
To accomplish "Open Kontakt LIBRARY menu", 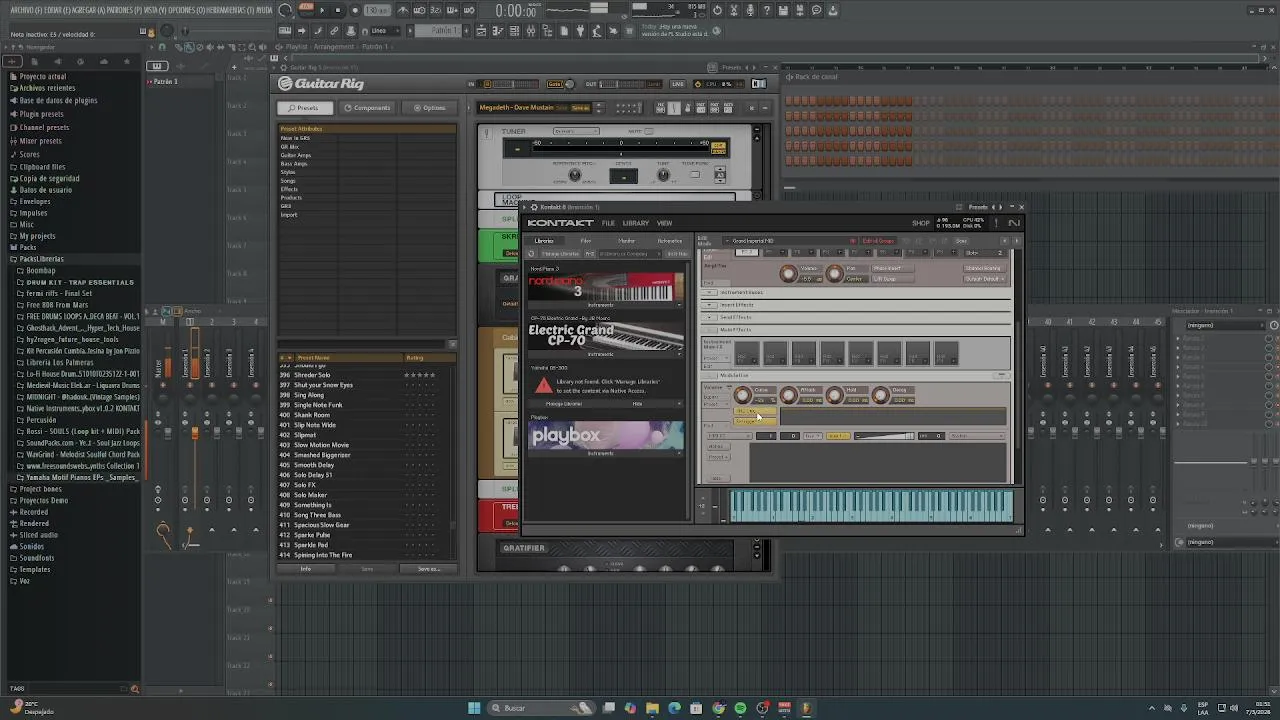I will (636, 223).
